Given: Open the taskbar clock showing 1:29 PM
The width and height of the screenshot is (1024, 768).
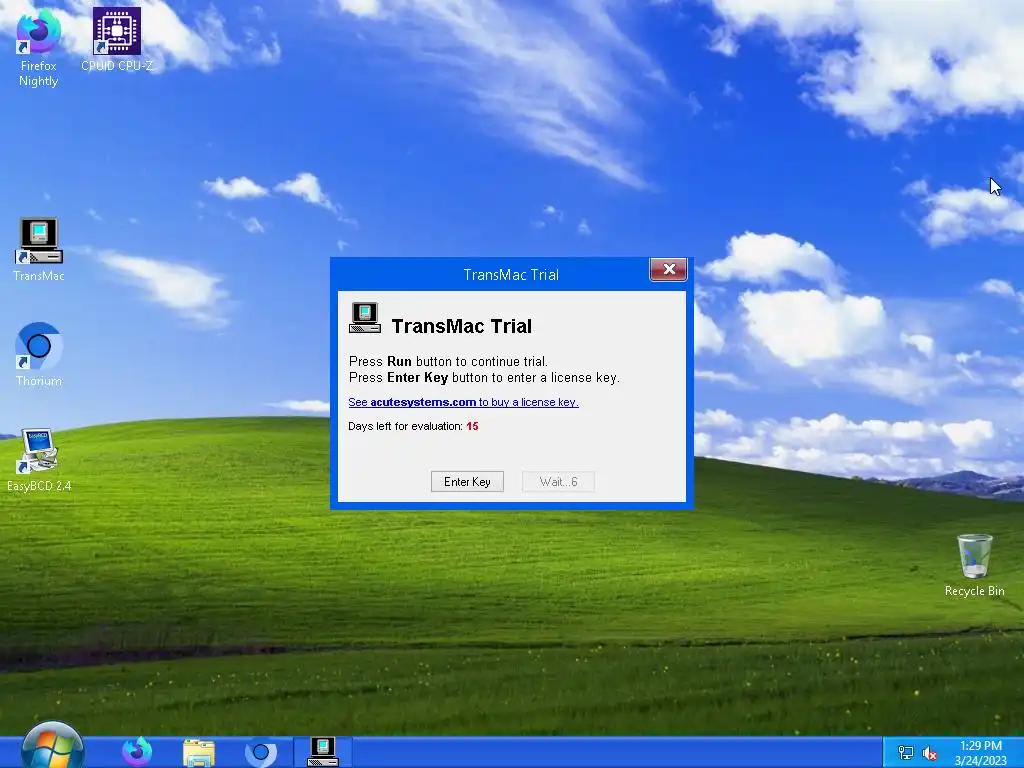Looking at the screenshot, I should 980,753.
